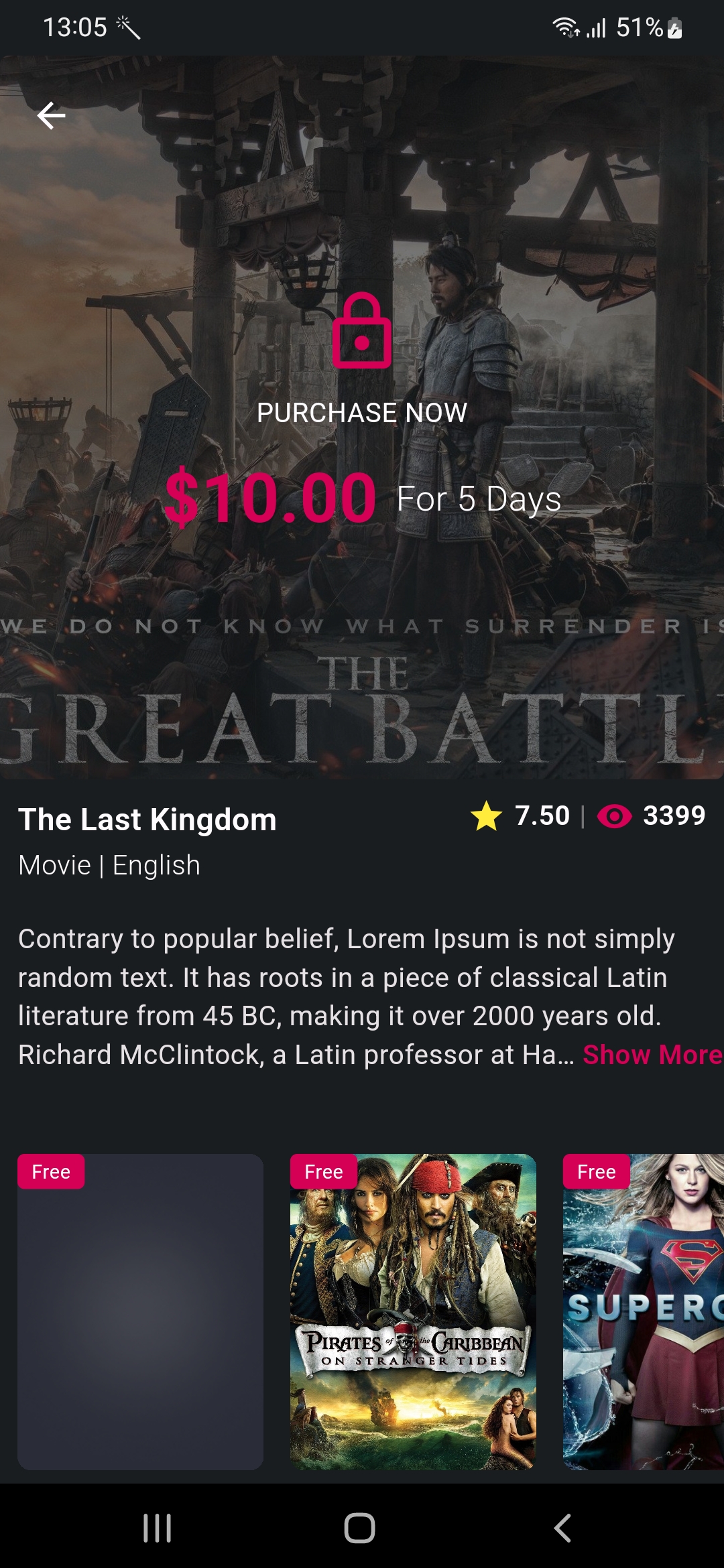This screenshot has height=1568, width=724.
Task: Tap the back arrow at top left
Action: click(52, 116)
